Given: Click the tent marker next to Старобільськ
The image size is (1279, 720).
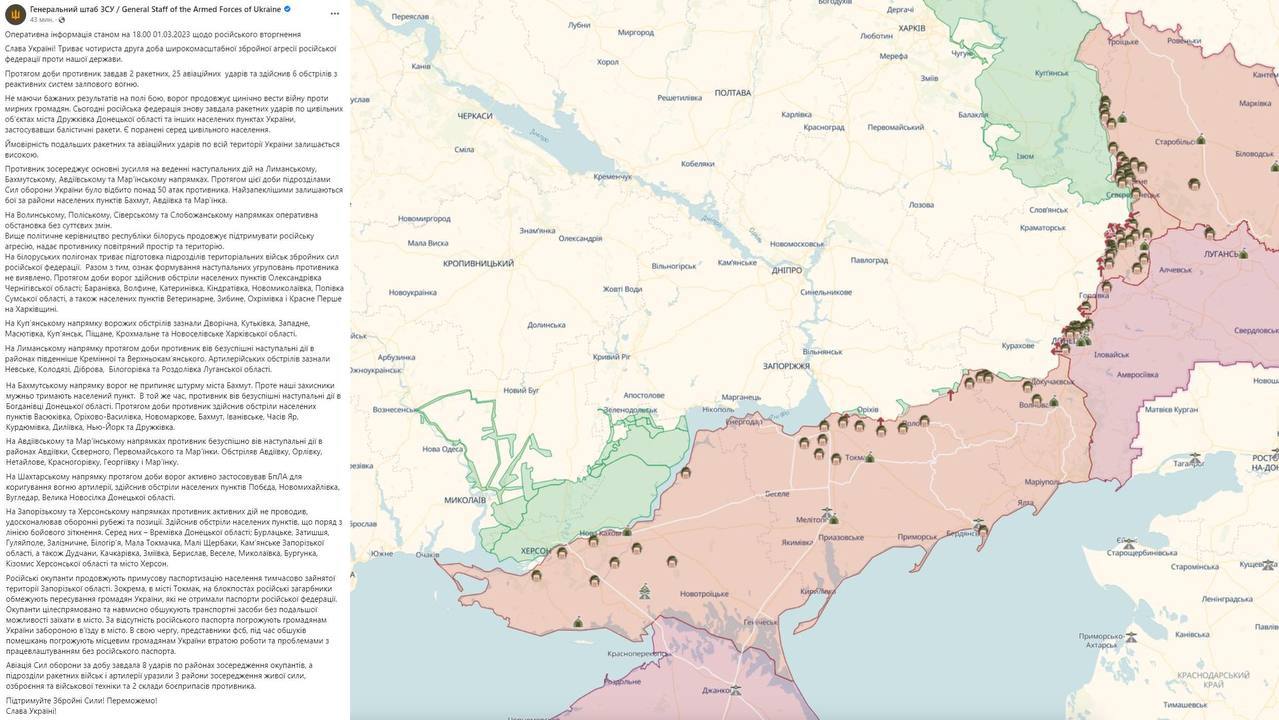Looking at the screenshot, I should (x=1201, y=140).
